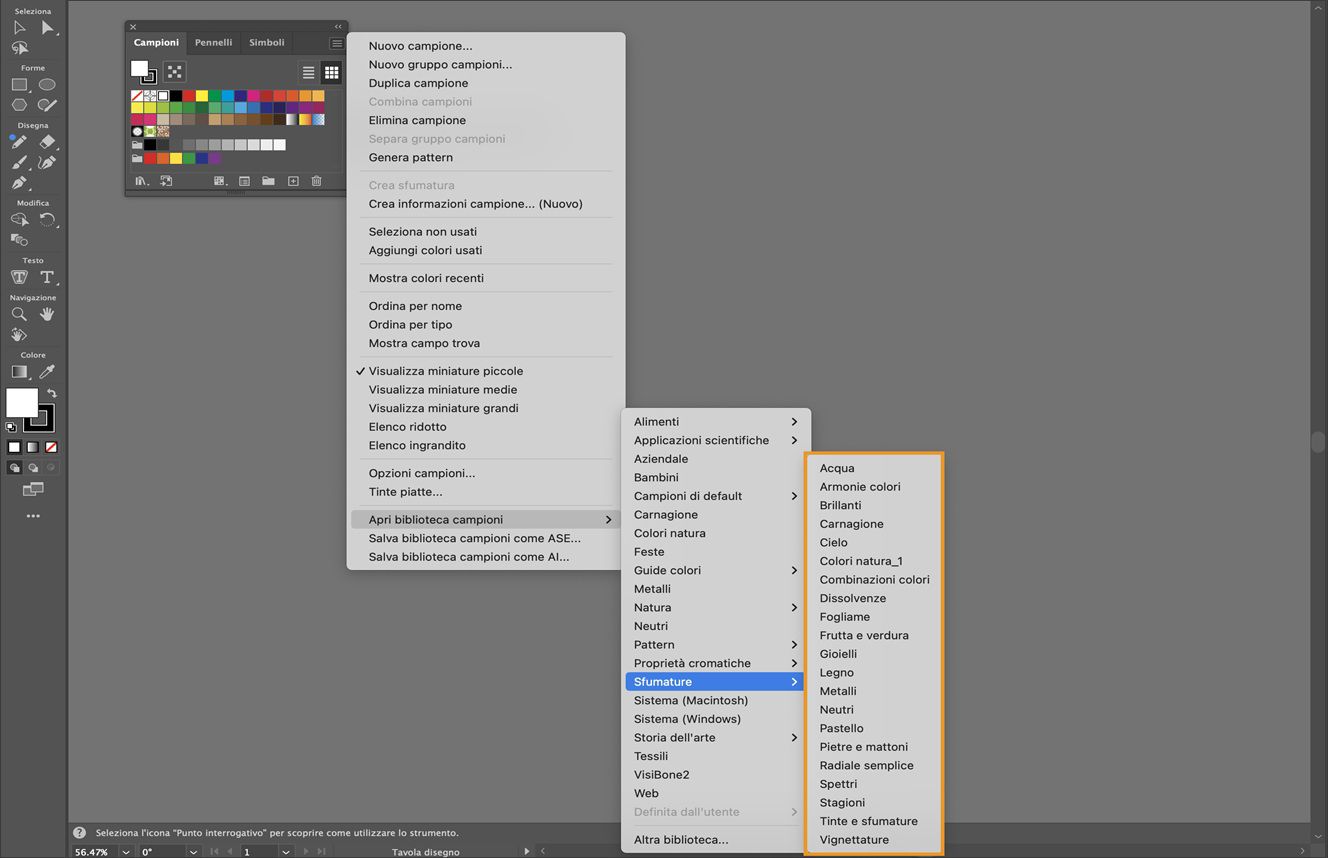The width and height of the screenshot is (1328, 858).
Task: Select the Hand pan tool
Action: coord(47,314)
